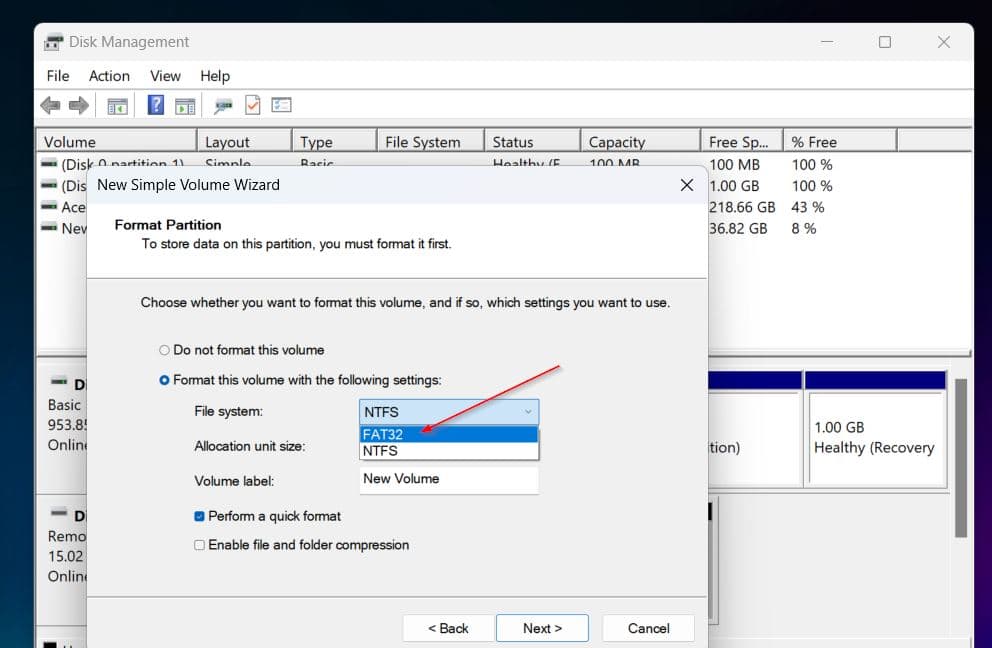992x648 pixels.
Task: Click the Back navigation arrow icon
Action: click(49, 104)
